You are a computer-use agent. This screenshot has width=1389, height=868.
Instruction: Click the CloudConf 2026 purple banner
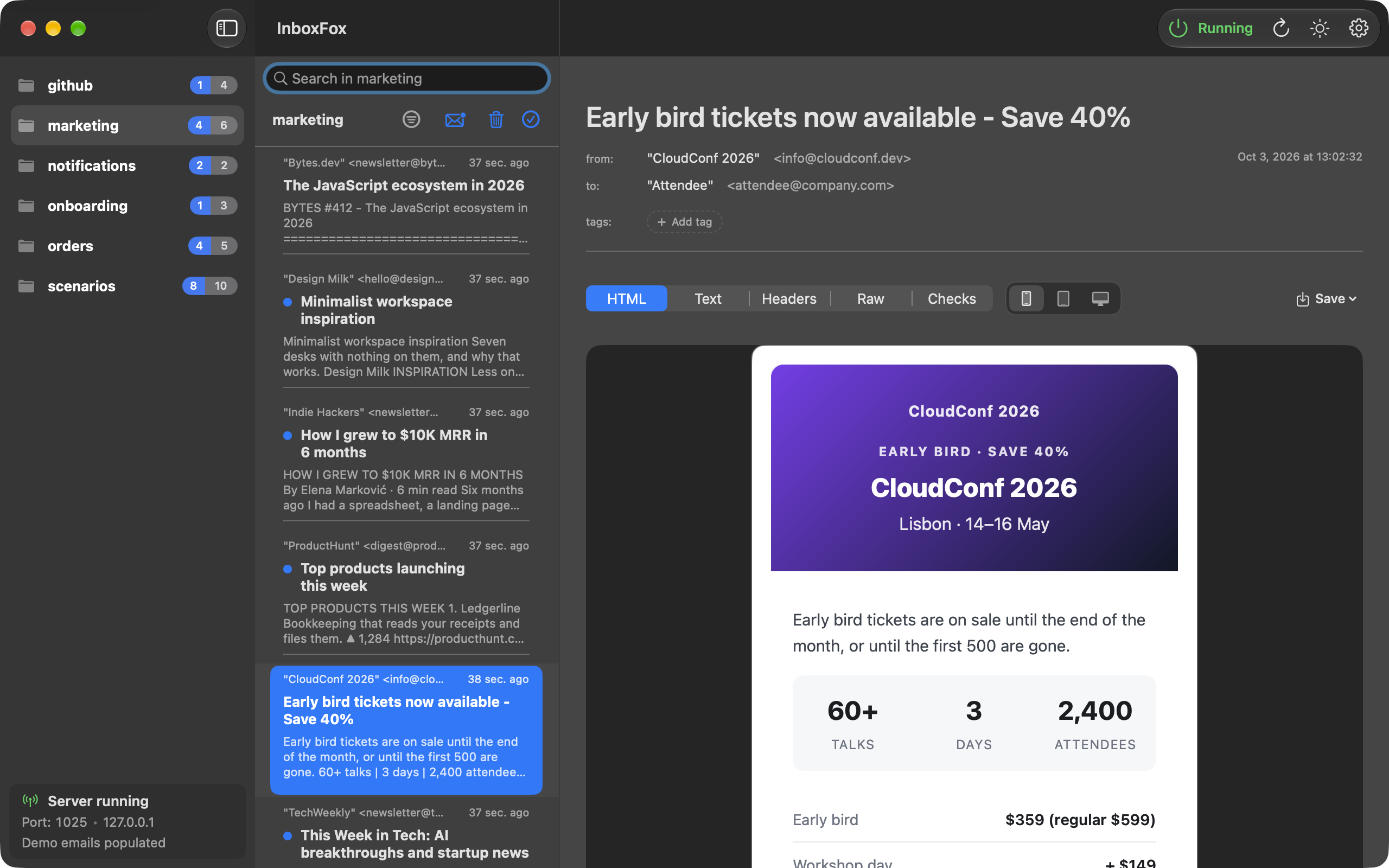point(974,467)
